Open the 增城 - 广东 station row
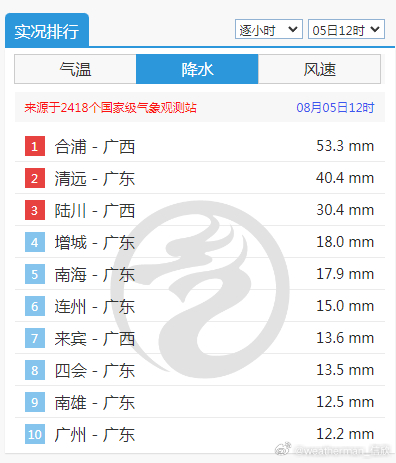Screen dimensions: 396x463 coord(200,242)
